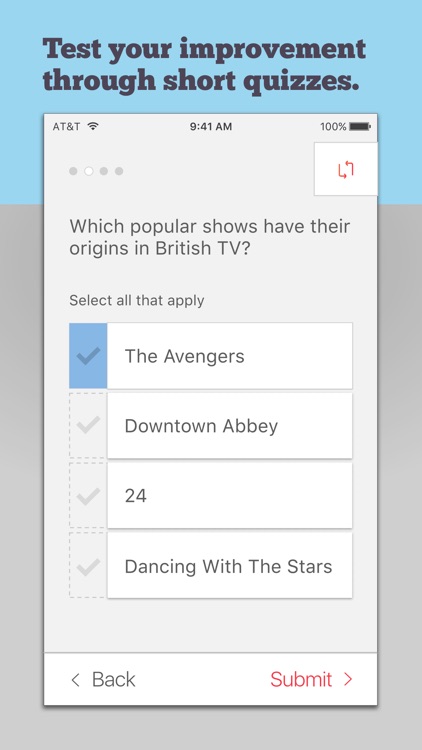Viewport: 422px width, 750px height.
Task: Submit the quiz answers
Action: pyautogui.click(x=311, y=679)
